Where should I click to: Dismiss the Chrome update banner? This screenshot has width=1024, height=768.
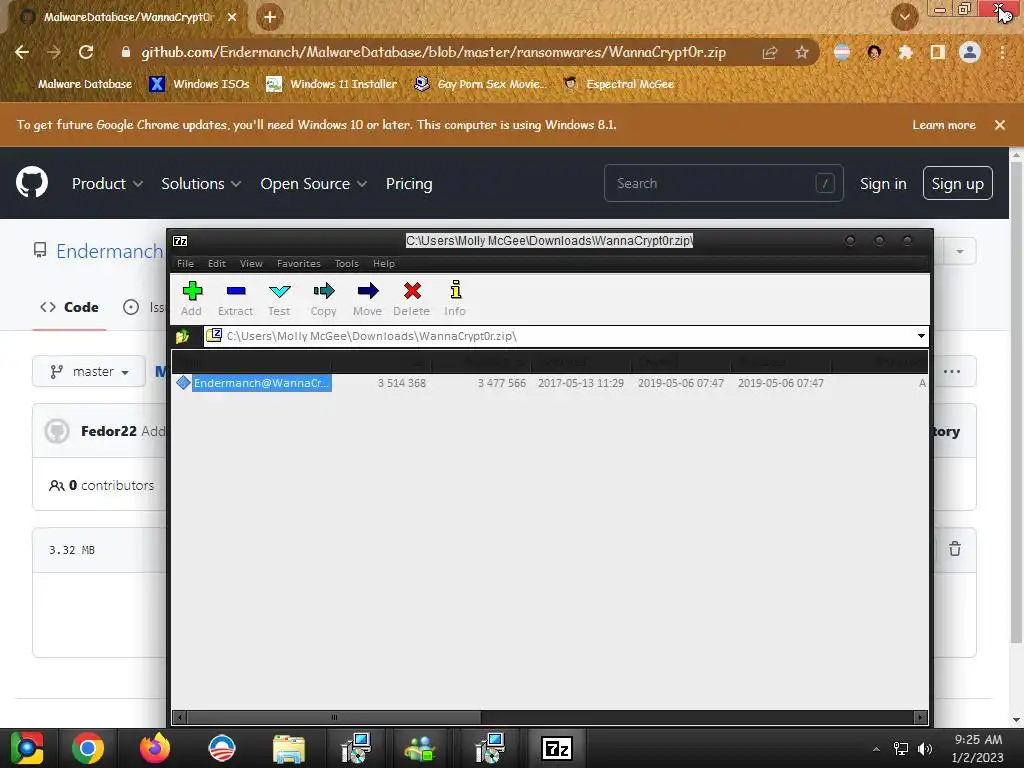(1000, 125)
